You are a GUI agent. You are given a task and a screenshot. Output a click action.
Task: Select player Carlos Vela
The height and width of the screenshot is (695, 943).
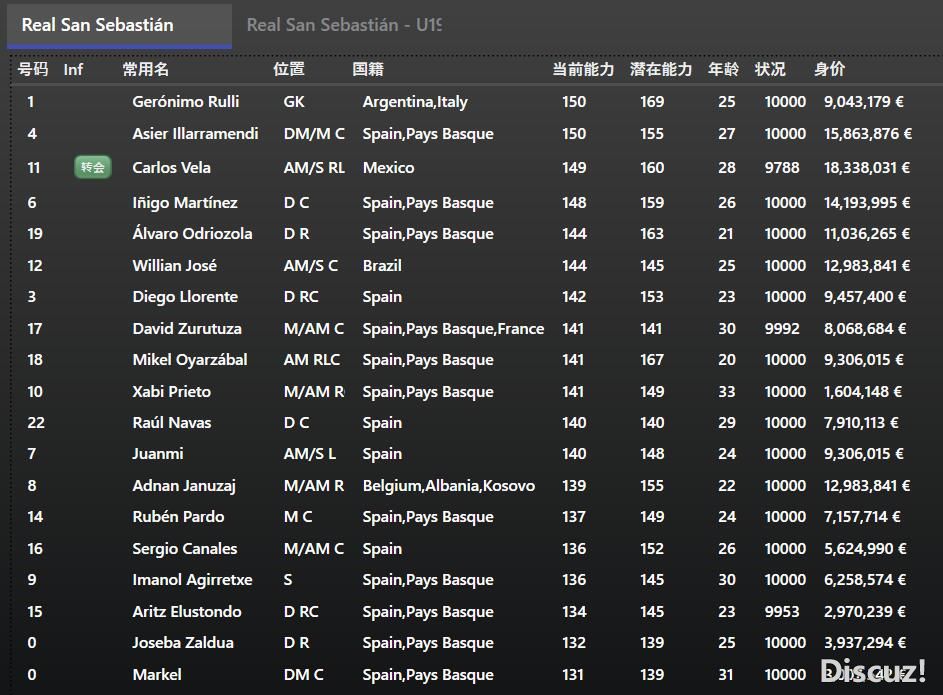[171, 168]
